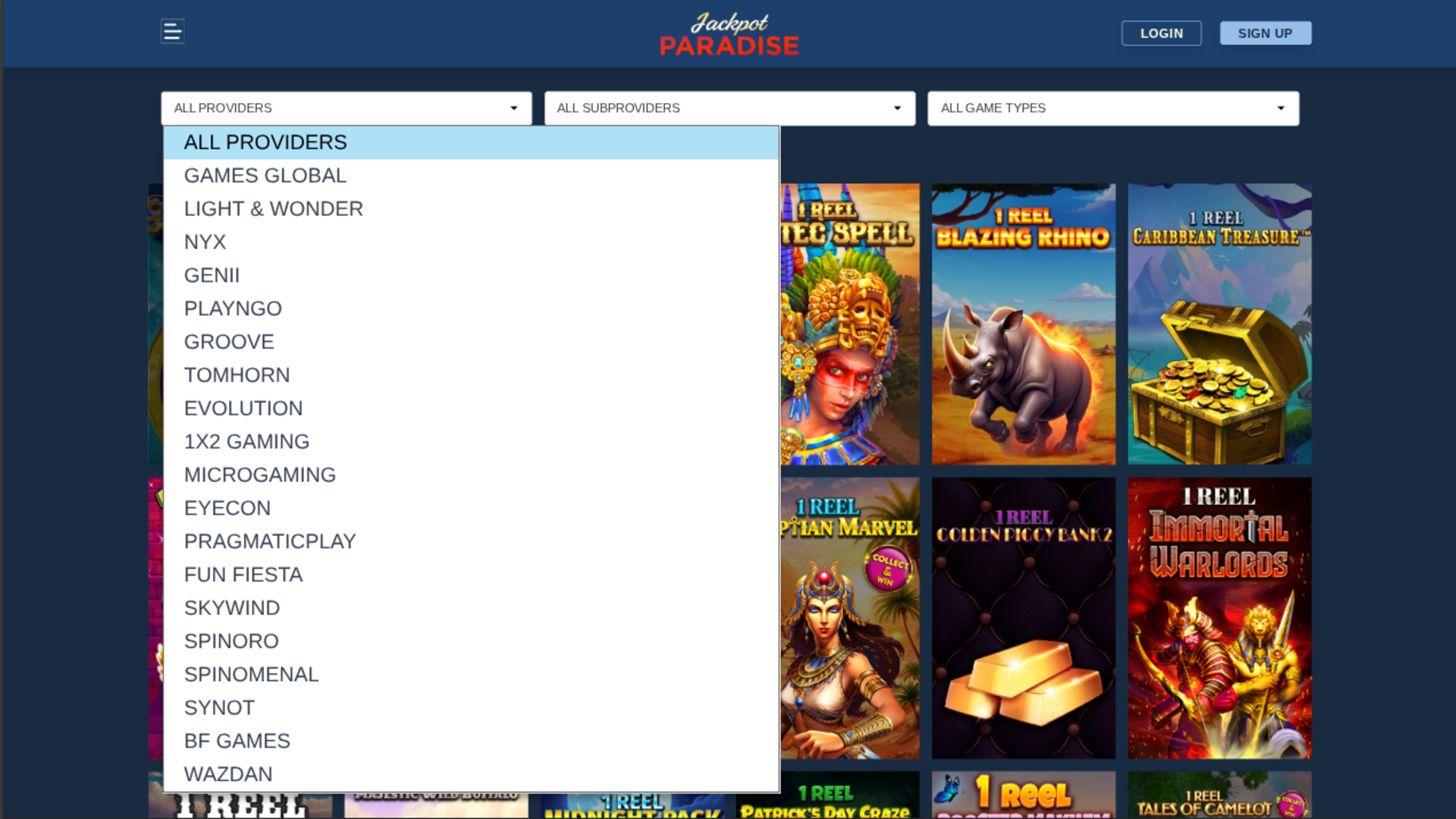Select MICROGAMING from the provider list
This screenshot has height=819, width=1456.
coord(260,474)
